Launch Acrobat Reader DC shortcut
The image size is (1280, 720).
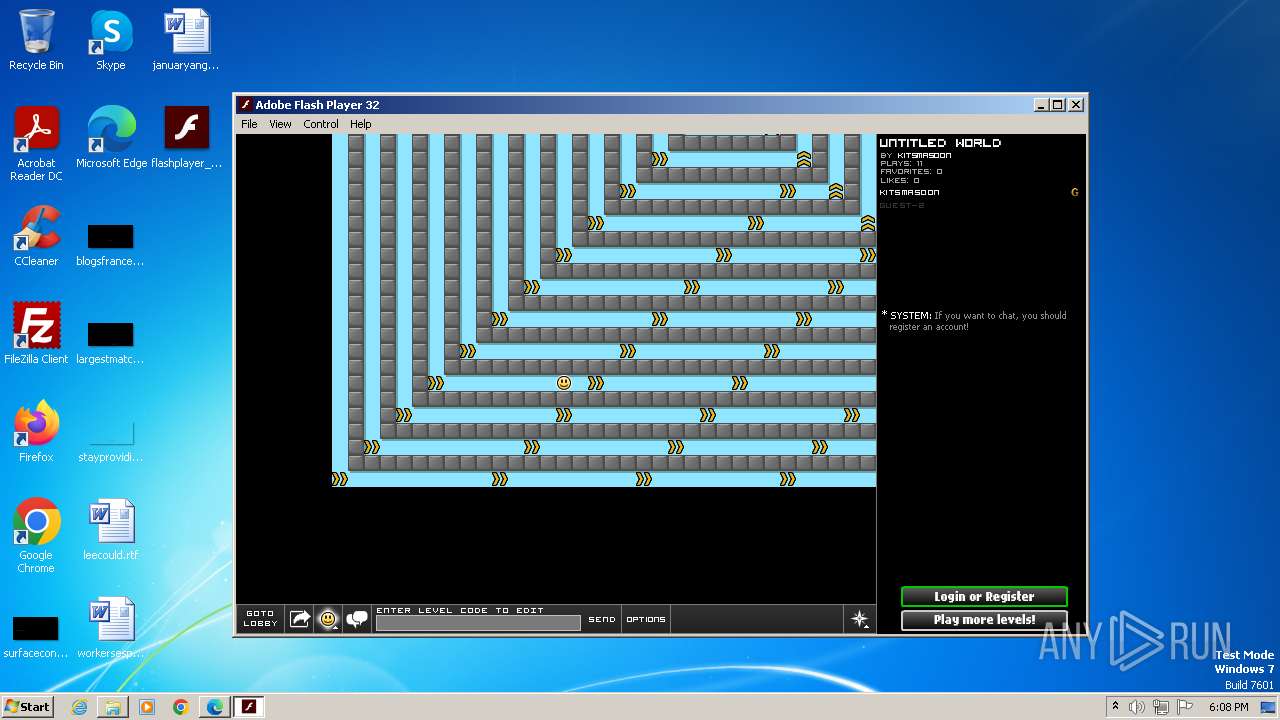click(36, 144)
